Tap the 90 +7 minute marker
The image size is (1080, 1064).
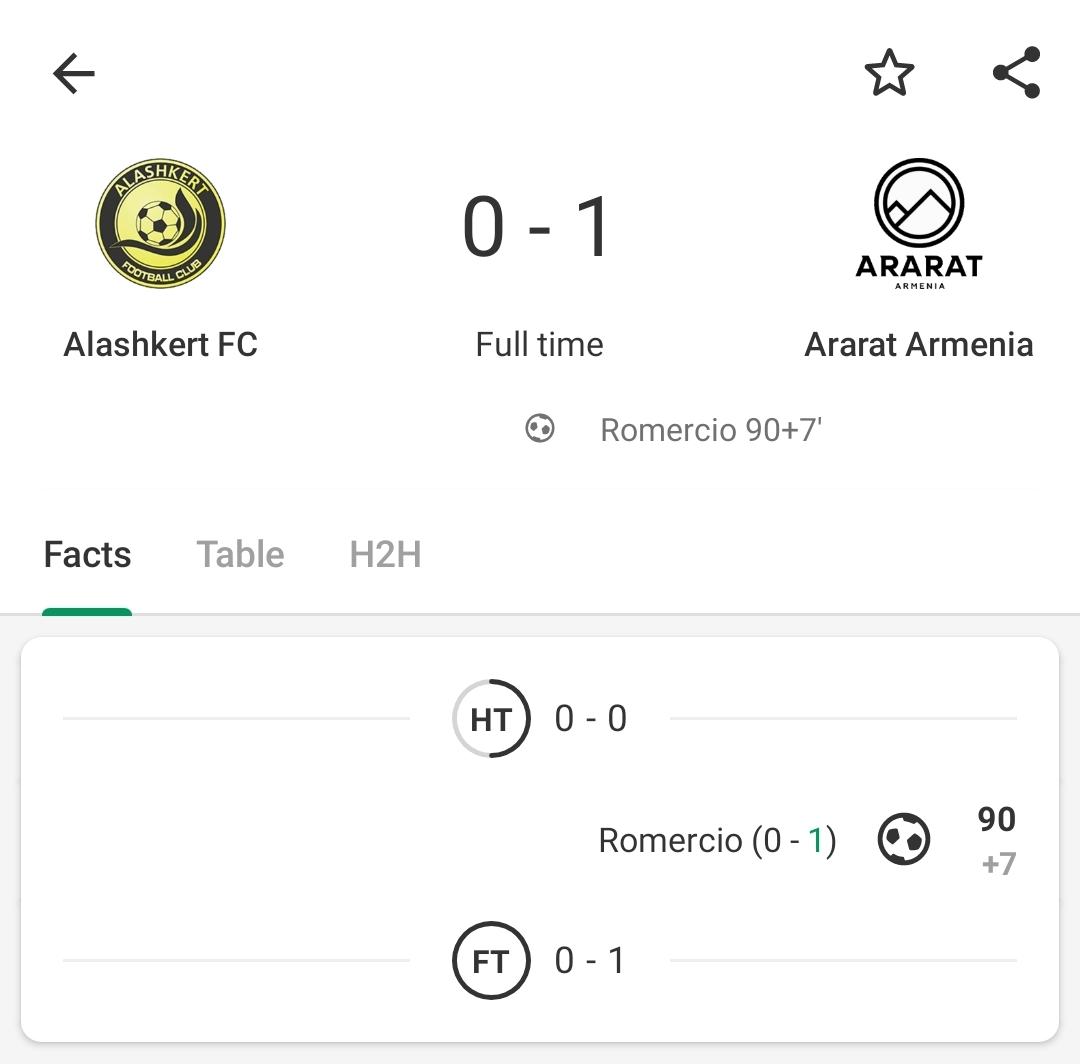(x=997, y=841)
